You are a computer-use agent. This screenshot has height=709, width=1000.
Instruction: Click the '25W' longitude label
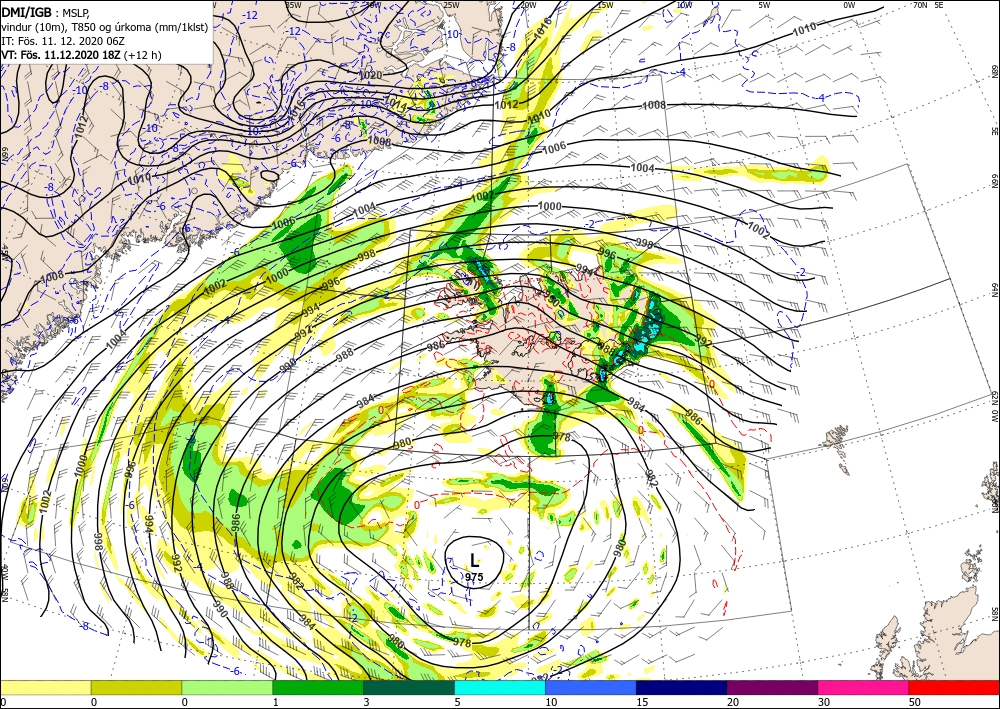pos(451,5)
